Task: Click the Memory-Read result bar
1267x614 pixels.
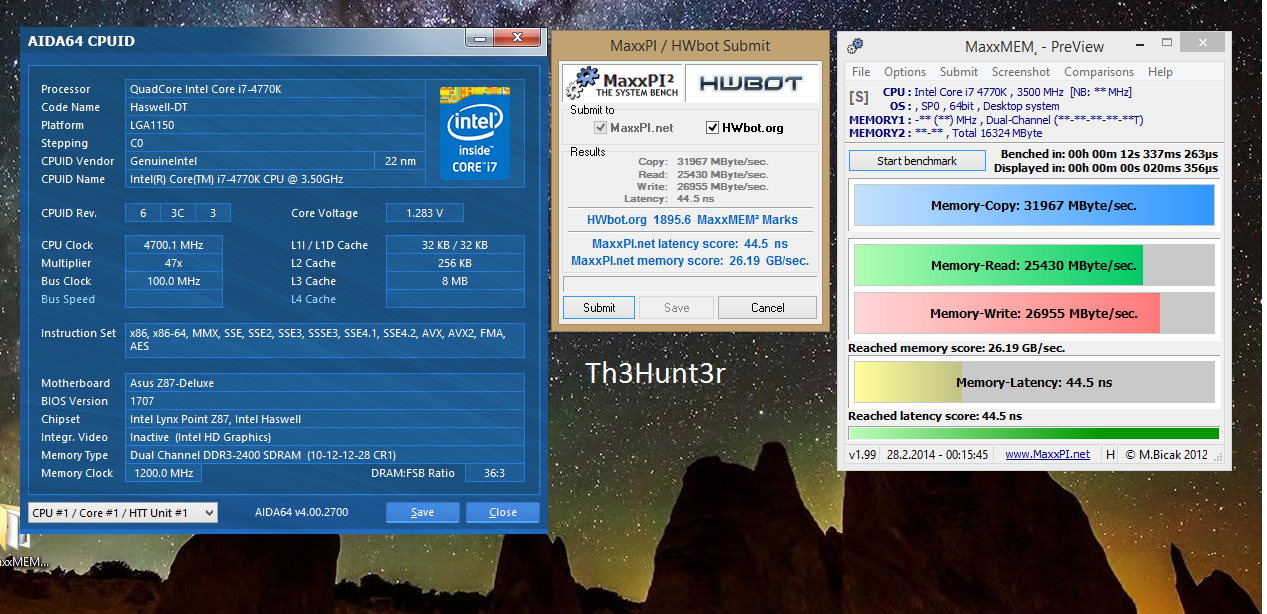Action: (x=1034, y=265)
